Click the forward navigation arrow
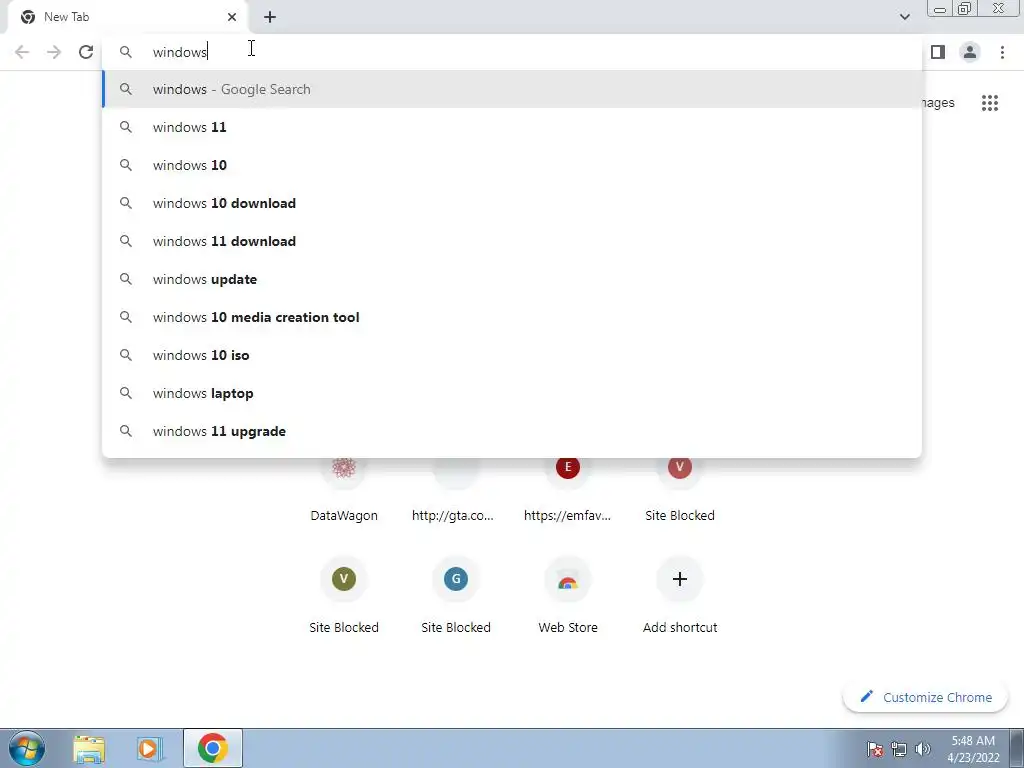1024x768 pixels. pos(54,52)
